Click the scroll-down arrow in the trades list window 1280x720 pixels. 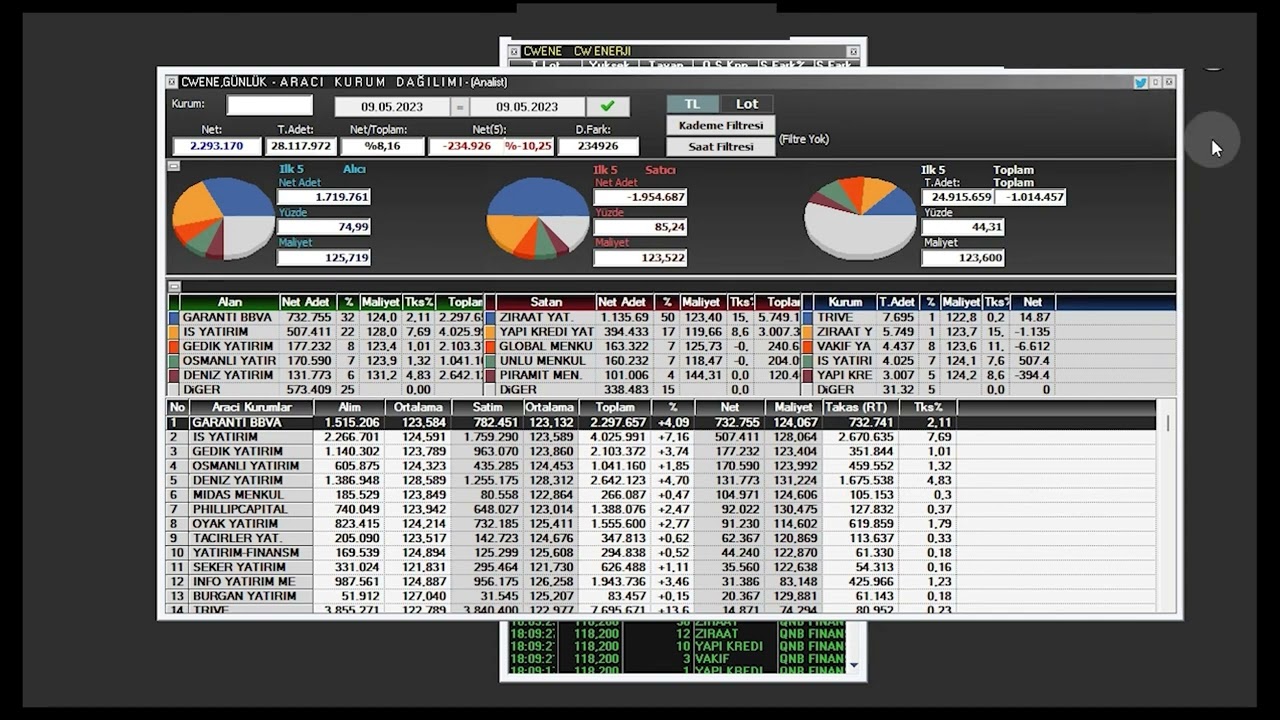click(x=854, y=664)
